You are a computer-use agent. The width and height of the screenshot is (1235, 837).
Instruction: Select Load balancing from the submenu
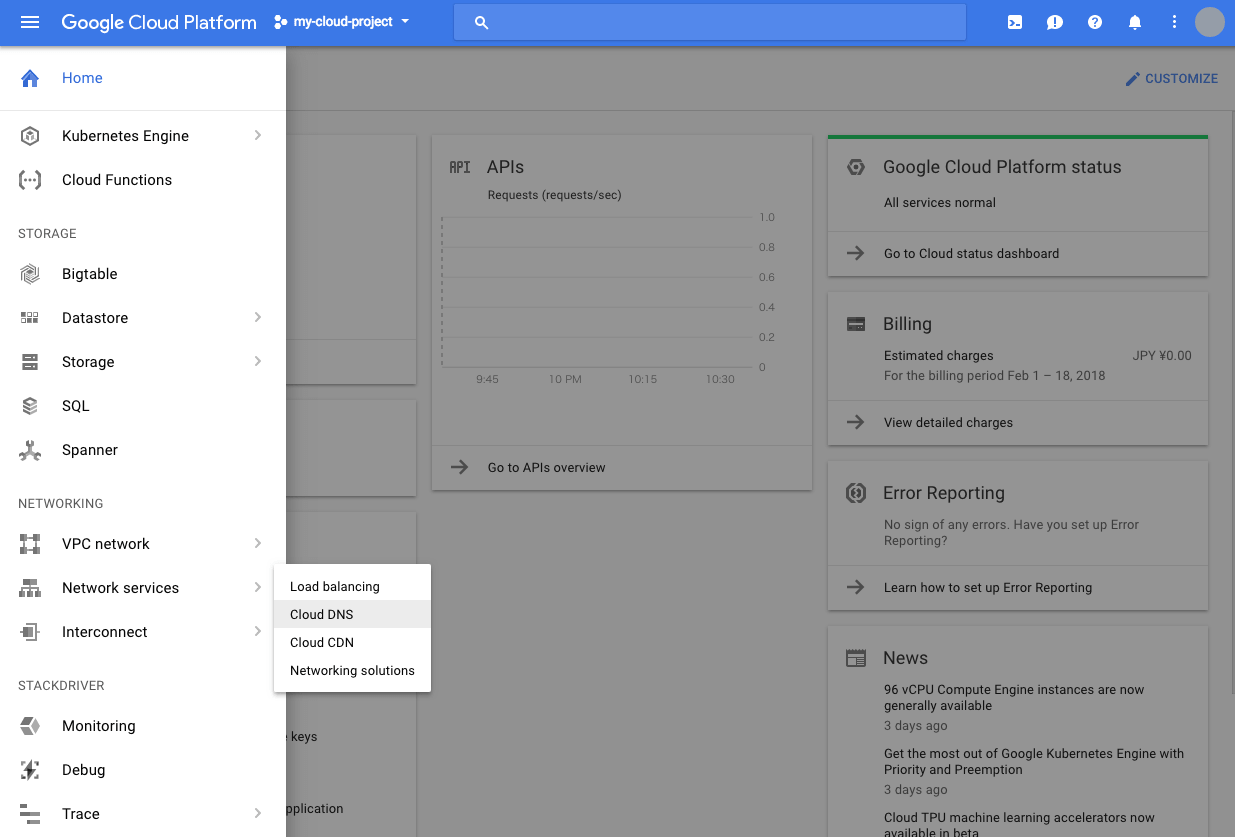click(352, 586)
